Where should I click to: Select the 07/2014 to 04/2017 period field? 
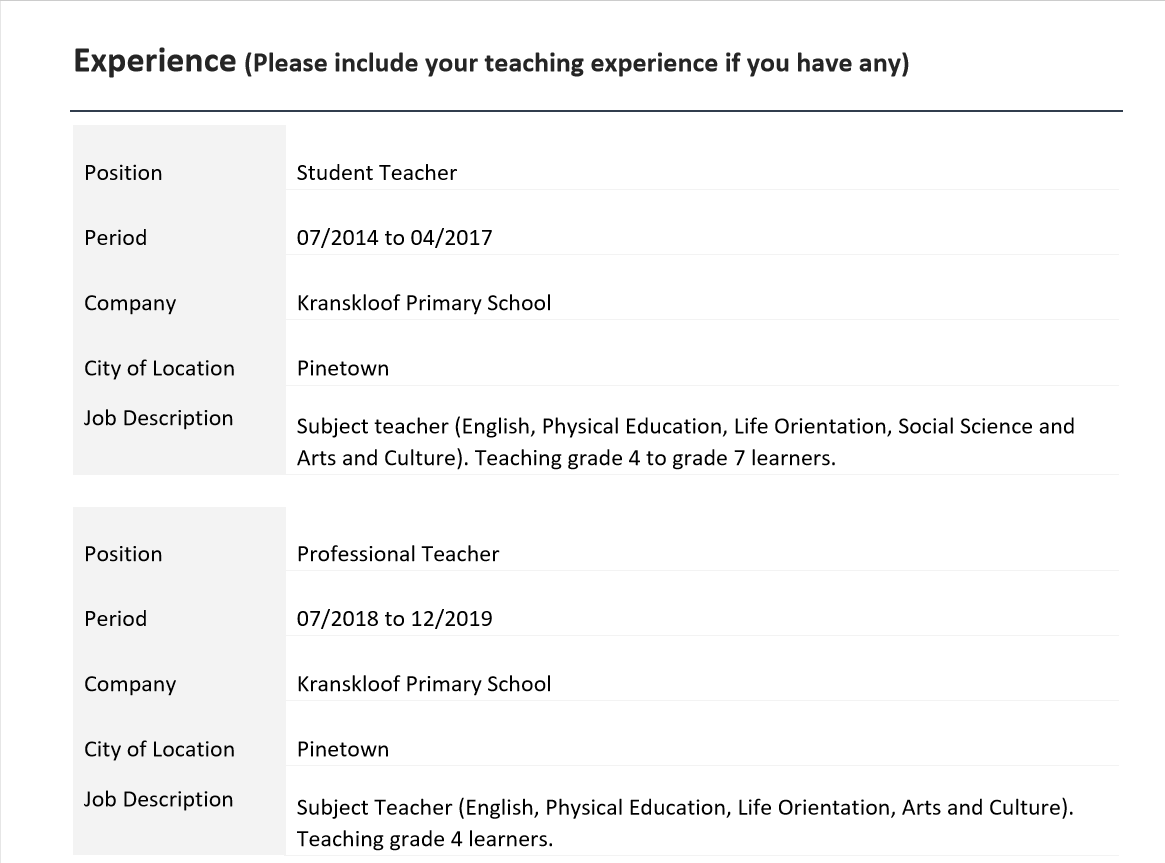click(x=394, y=238)
